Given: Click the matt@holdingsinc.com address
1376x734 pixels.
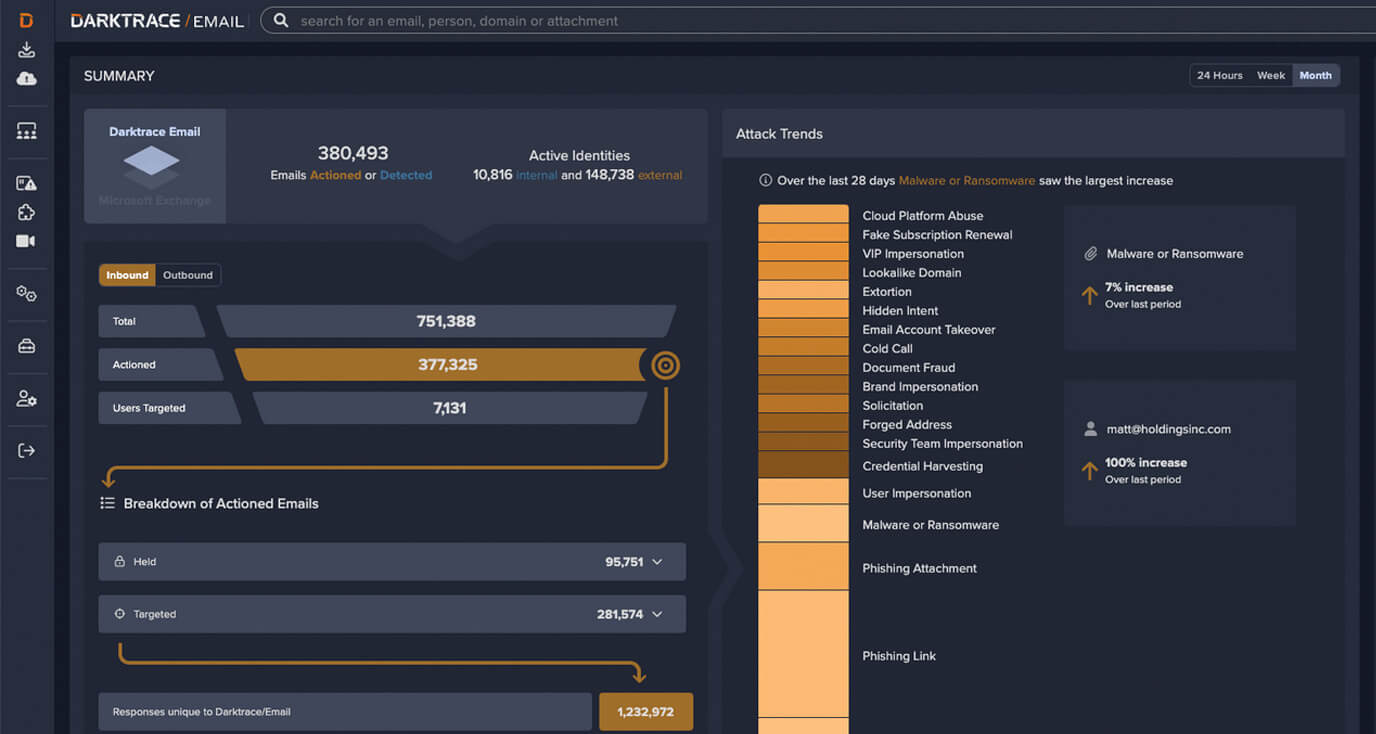Looking at the screenshot, I should (1168, 429).
